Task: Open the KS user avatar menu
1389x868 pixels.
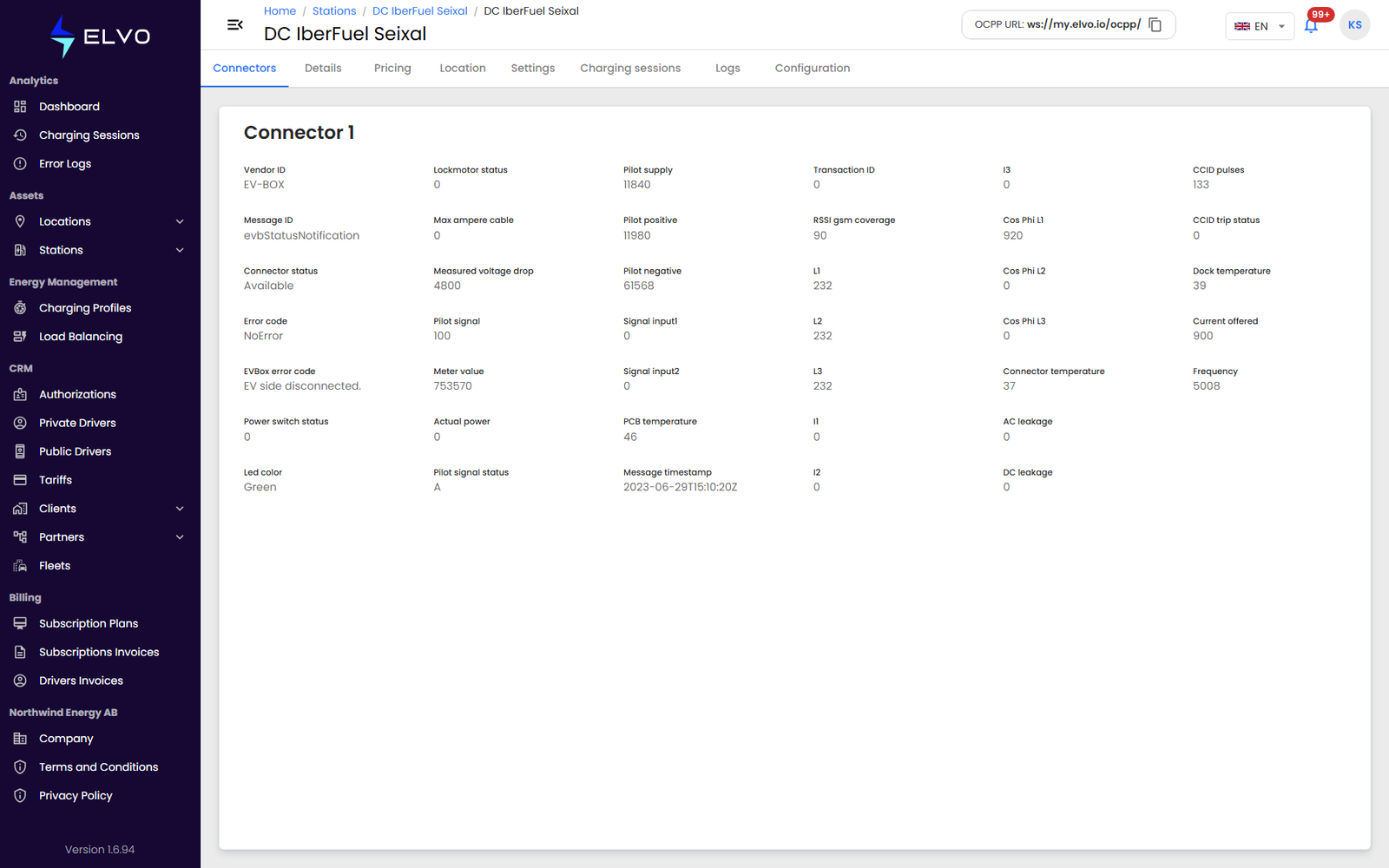Action: click(x=1354, y=25)
